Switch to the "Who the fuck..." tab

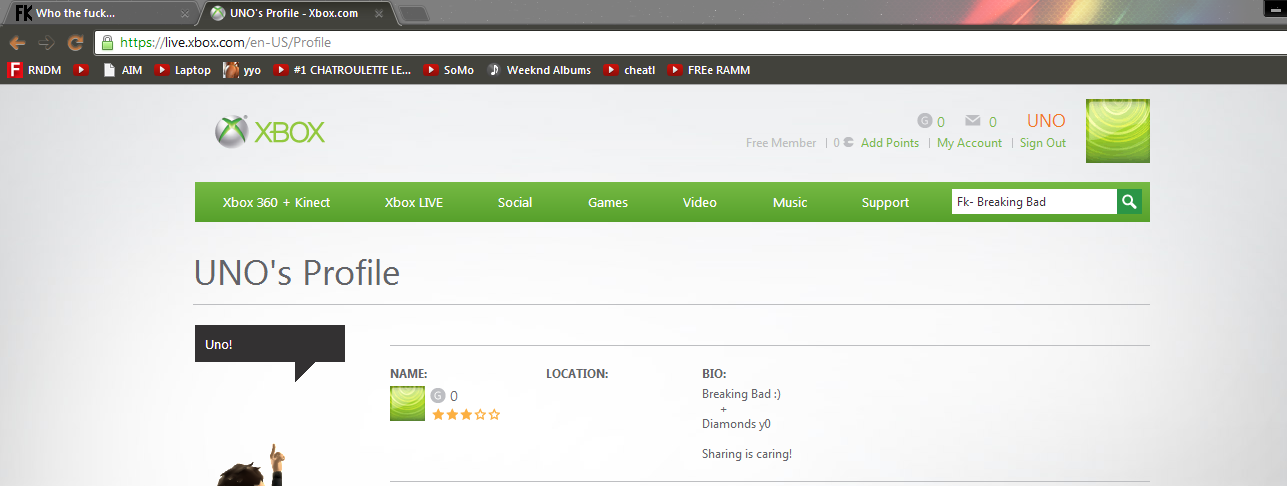click(x=100, y=14)
